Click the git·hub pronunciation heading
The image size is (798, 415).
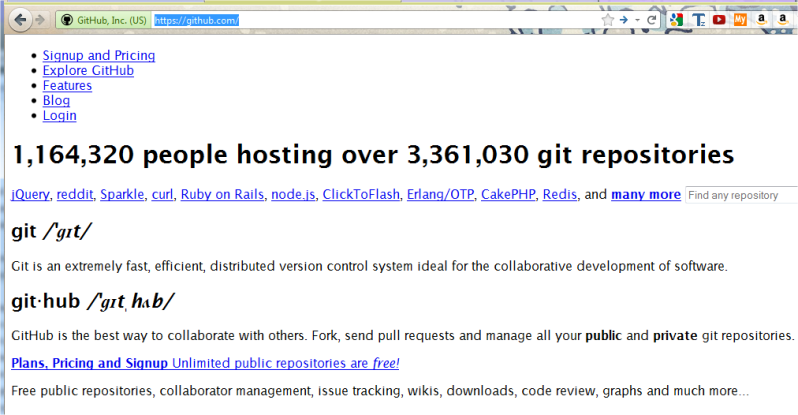click(92, 301)
